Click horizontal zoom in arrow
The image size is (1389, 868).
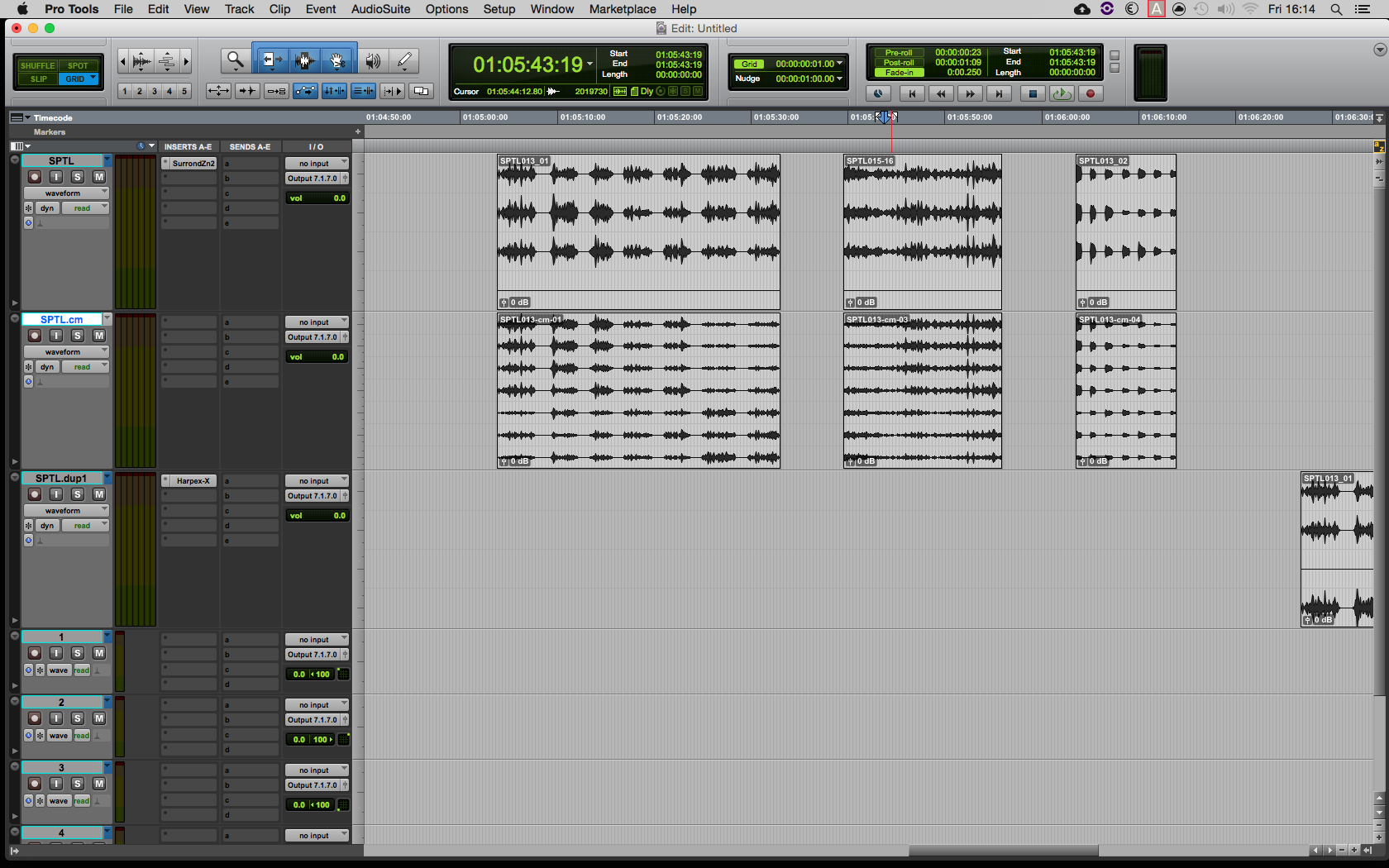pos(186,60)
